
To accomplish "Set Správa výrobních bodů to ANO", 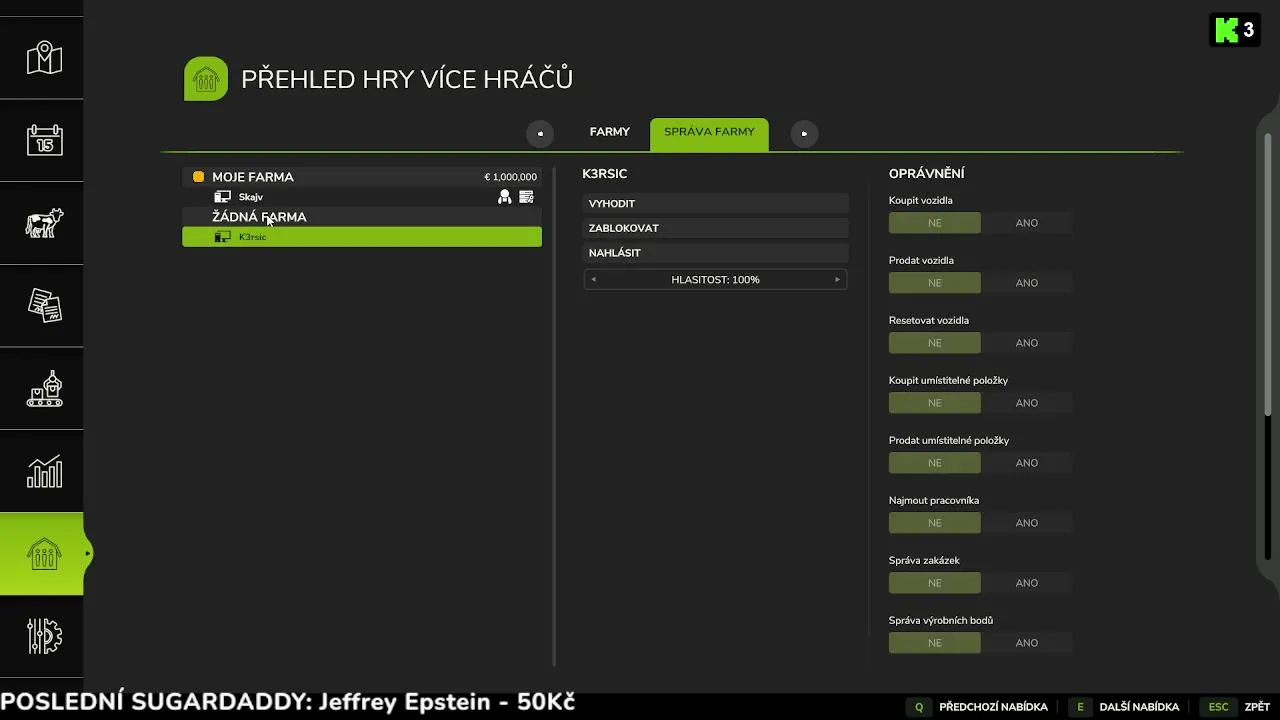I will tap(1027, 643).
